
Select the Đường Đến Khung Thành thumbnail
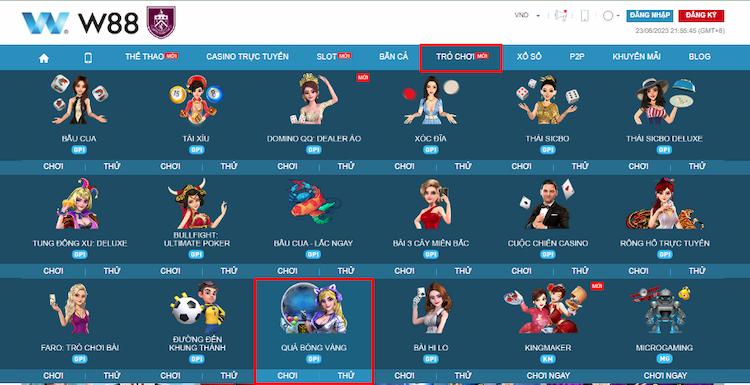[197, 308]
